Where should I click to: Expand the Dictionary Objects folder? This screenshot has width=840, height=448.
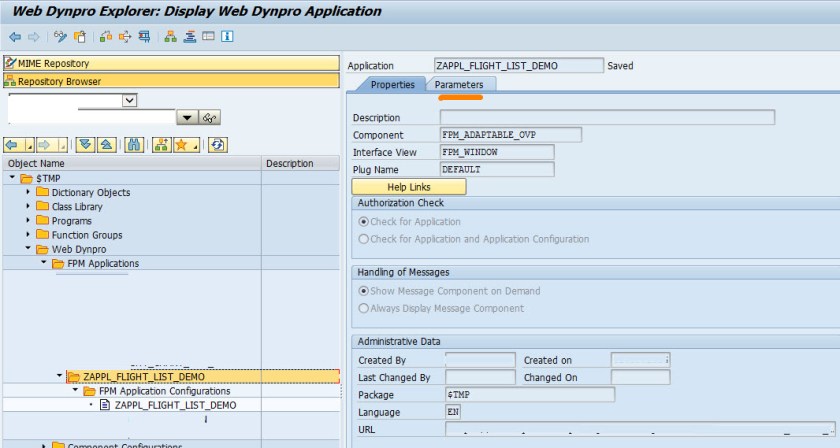[x=29, y=192]
